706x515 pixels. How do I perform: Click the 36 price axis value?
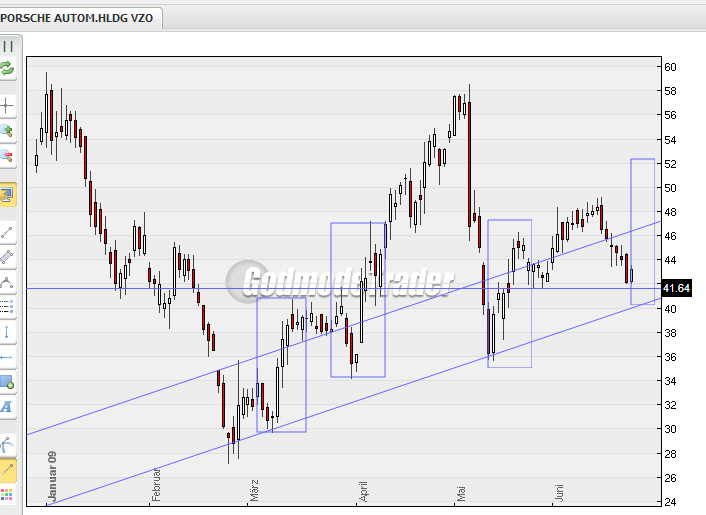click(670, 357)
